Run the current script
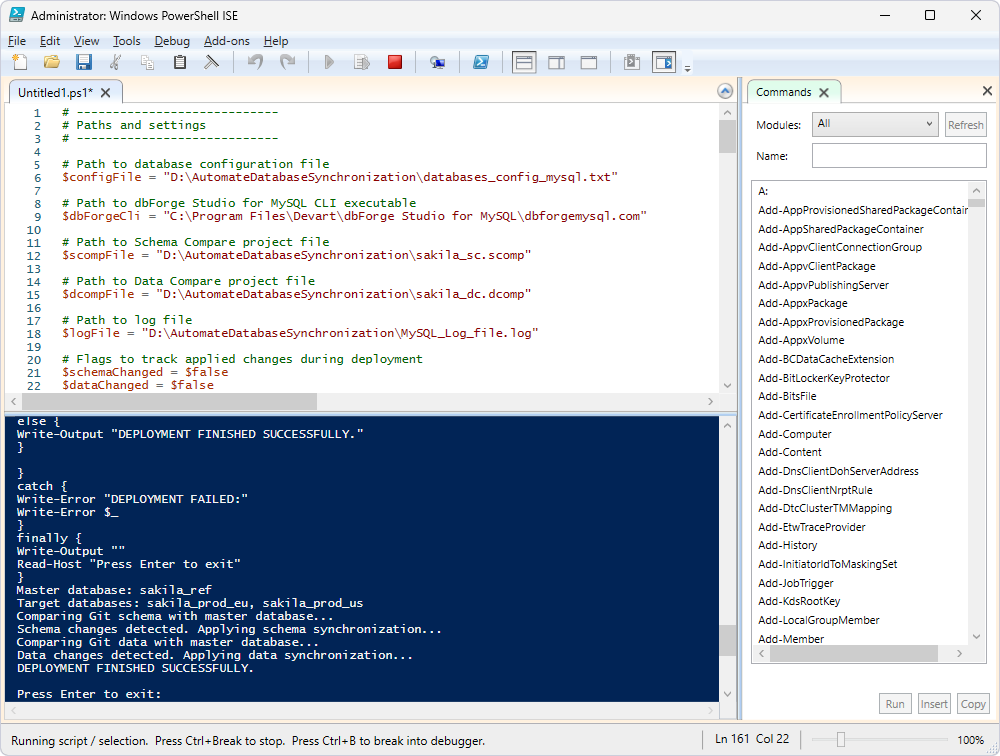This screenshot has height=756, width=1000. [x=329, y=61]
